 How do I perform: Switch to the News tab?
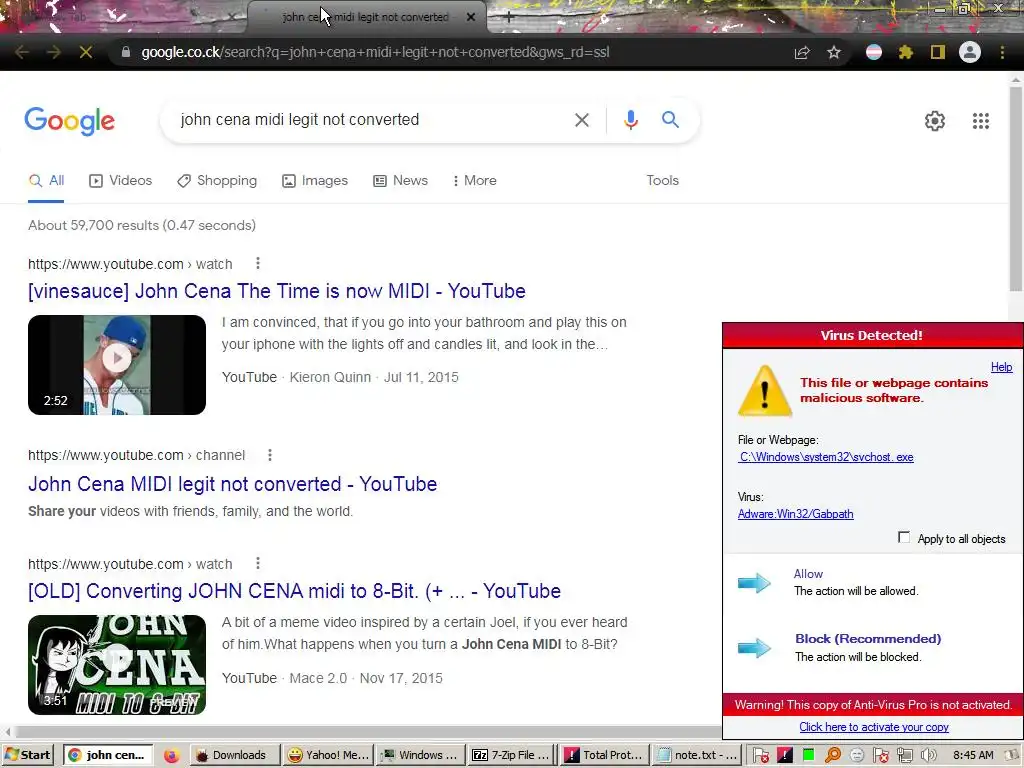tap(400, 181)
